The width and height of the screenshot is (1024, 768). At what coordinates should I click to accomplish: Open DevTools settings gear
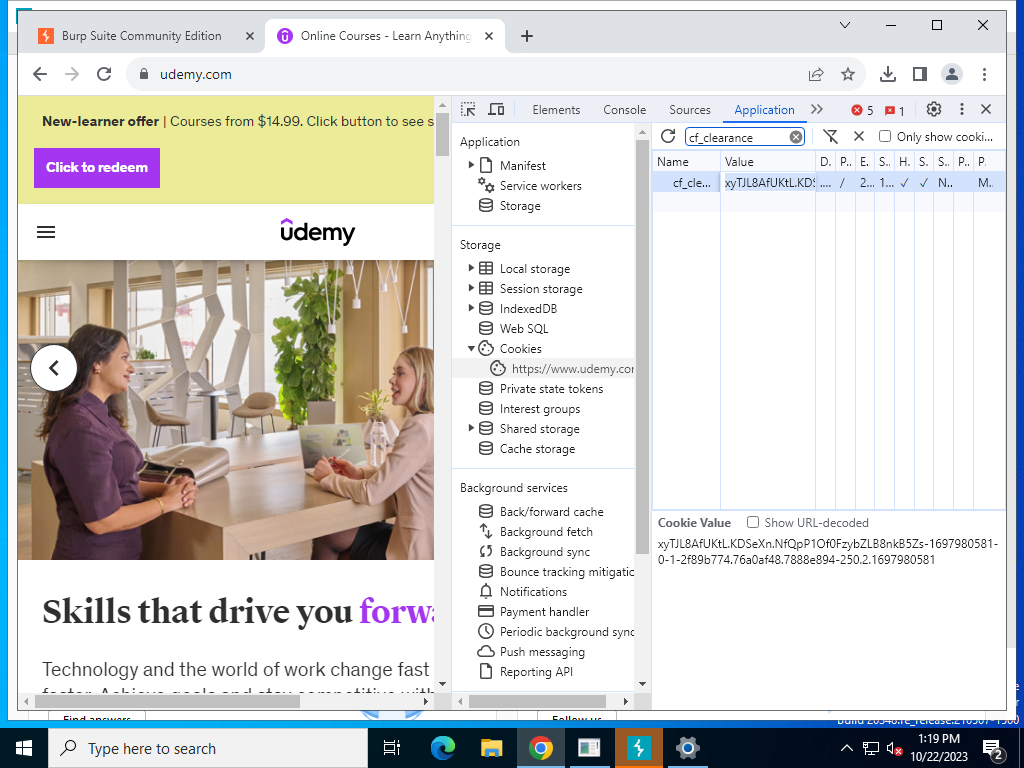[934, 109]
